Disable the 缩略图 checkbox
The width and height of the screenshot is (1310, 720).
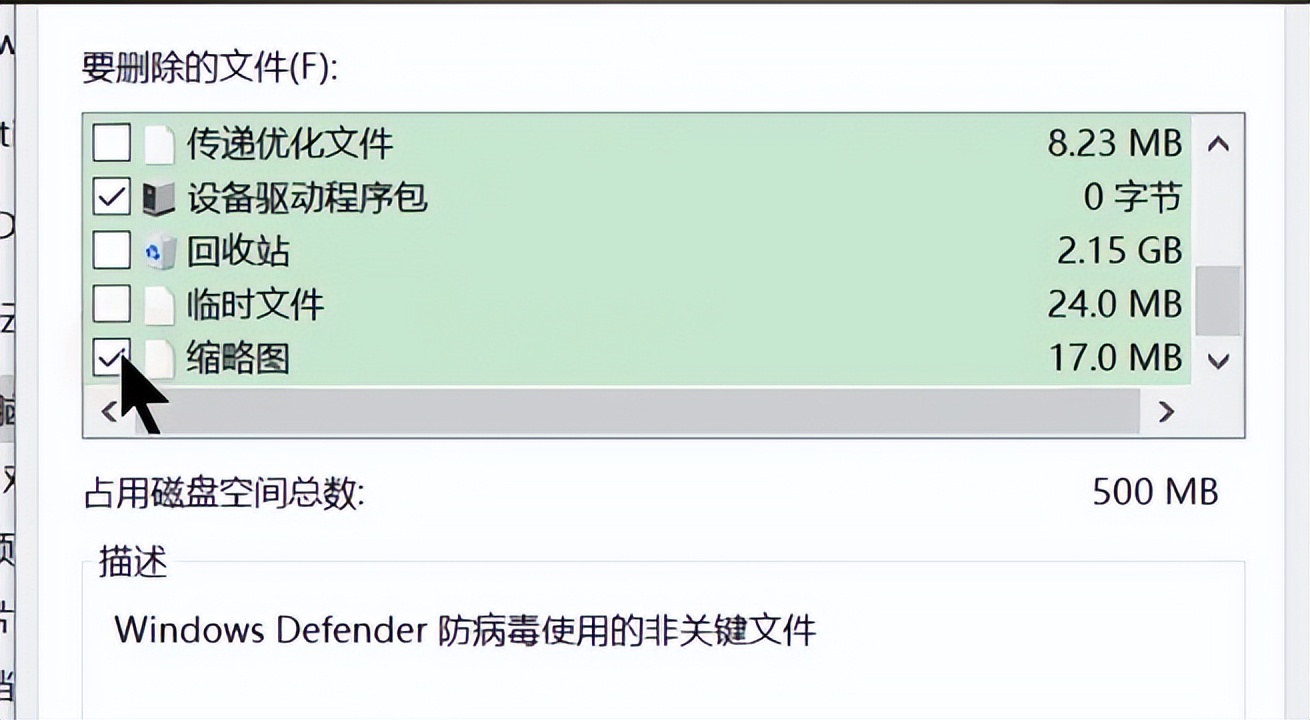pyautogui.click(x=111, y=358)
